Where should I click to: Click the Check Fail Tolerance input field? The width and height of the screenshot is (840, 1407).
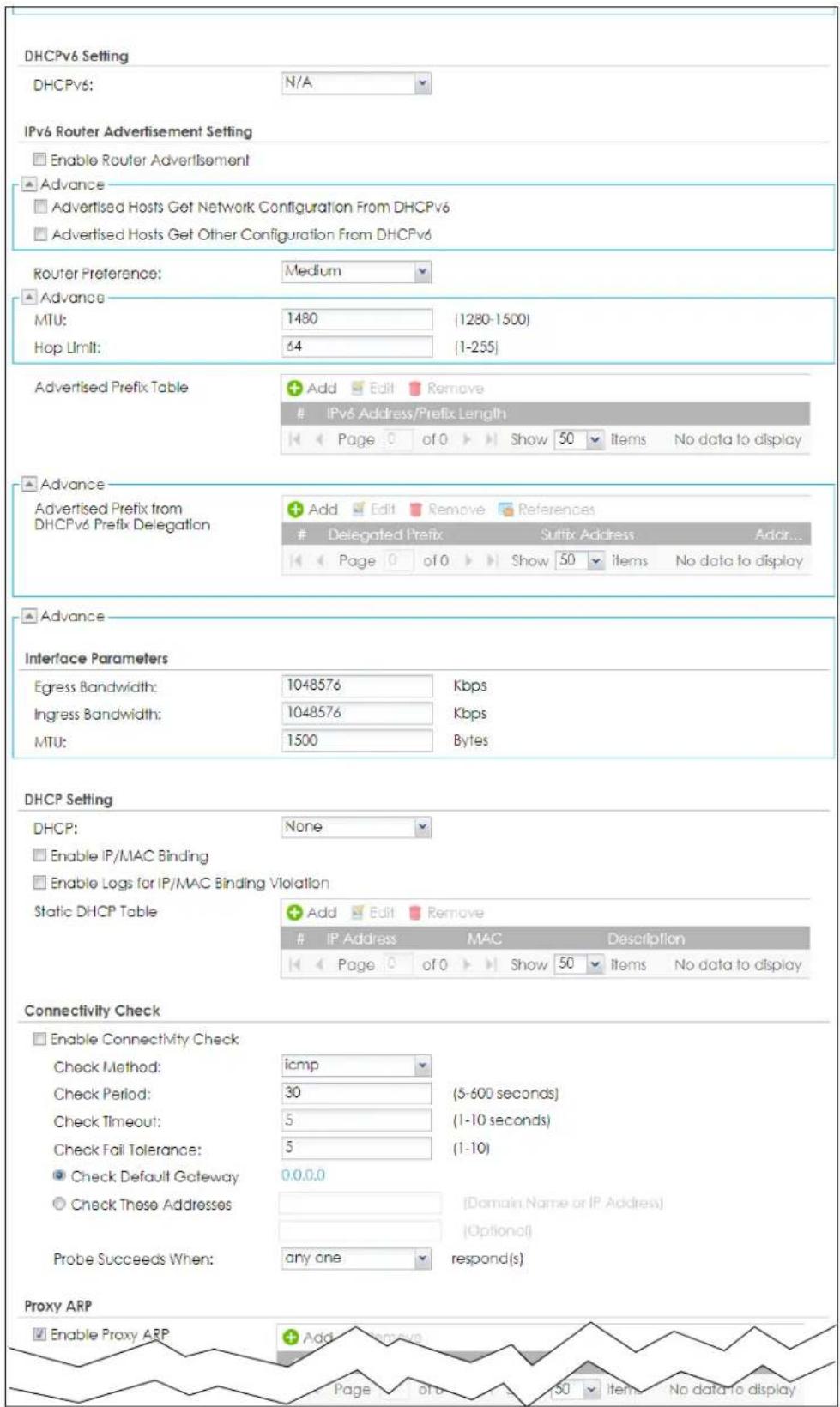pyautogui.click(x=357, y=1148)
